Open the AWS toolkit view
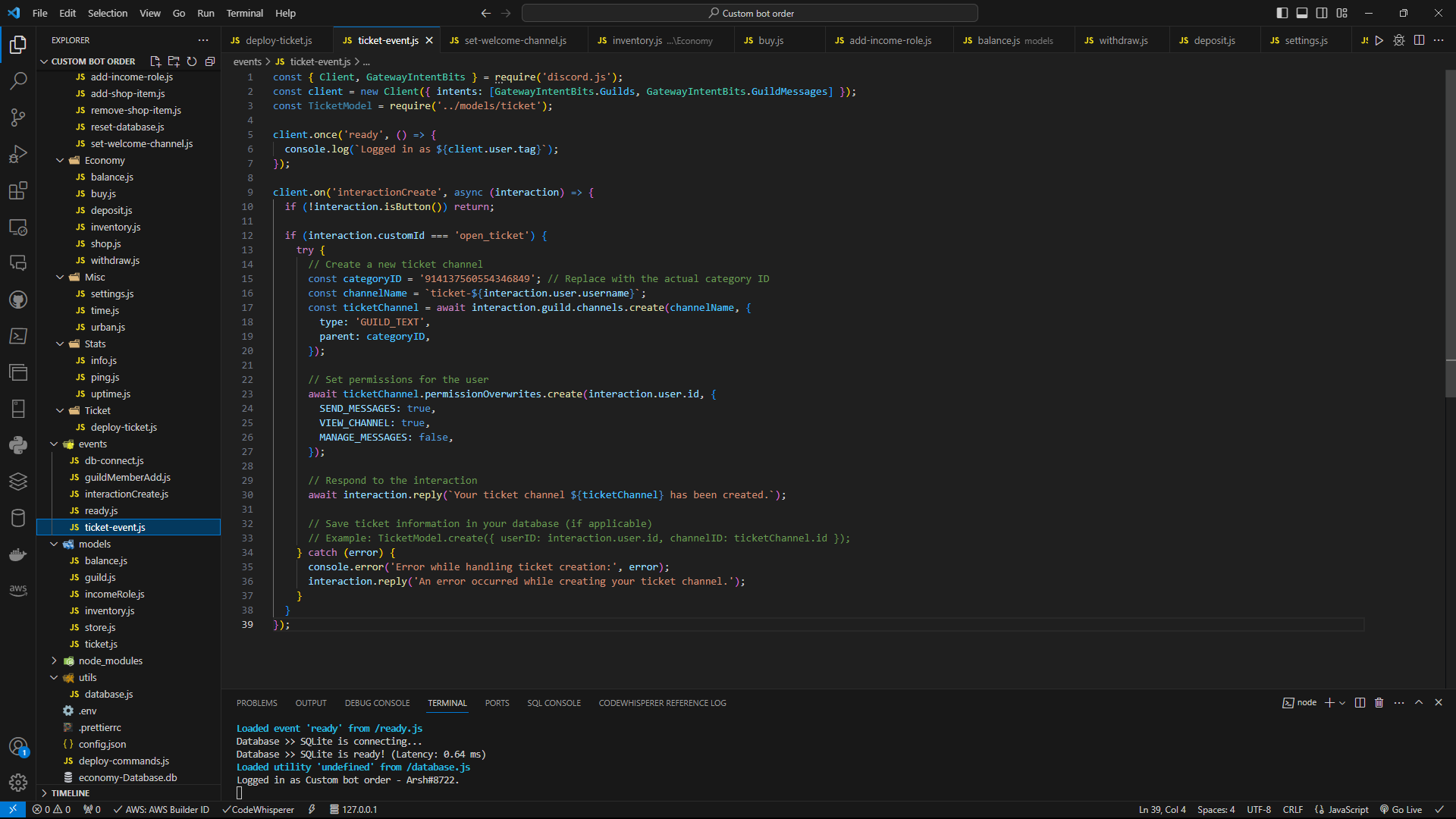Image resolution: width=1456 pixels, height=819 pixels. point(18,590)
